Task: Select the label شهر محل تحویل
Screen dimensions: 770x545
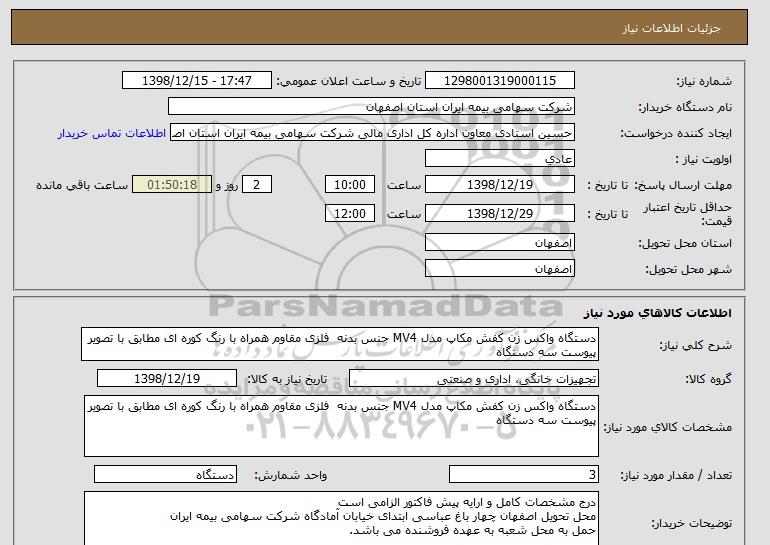Action: [x=688, y=270]
